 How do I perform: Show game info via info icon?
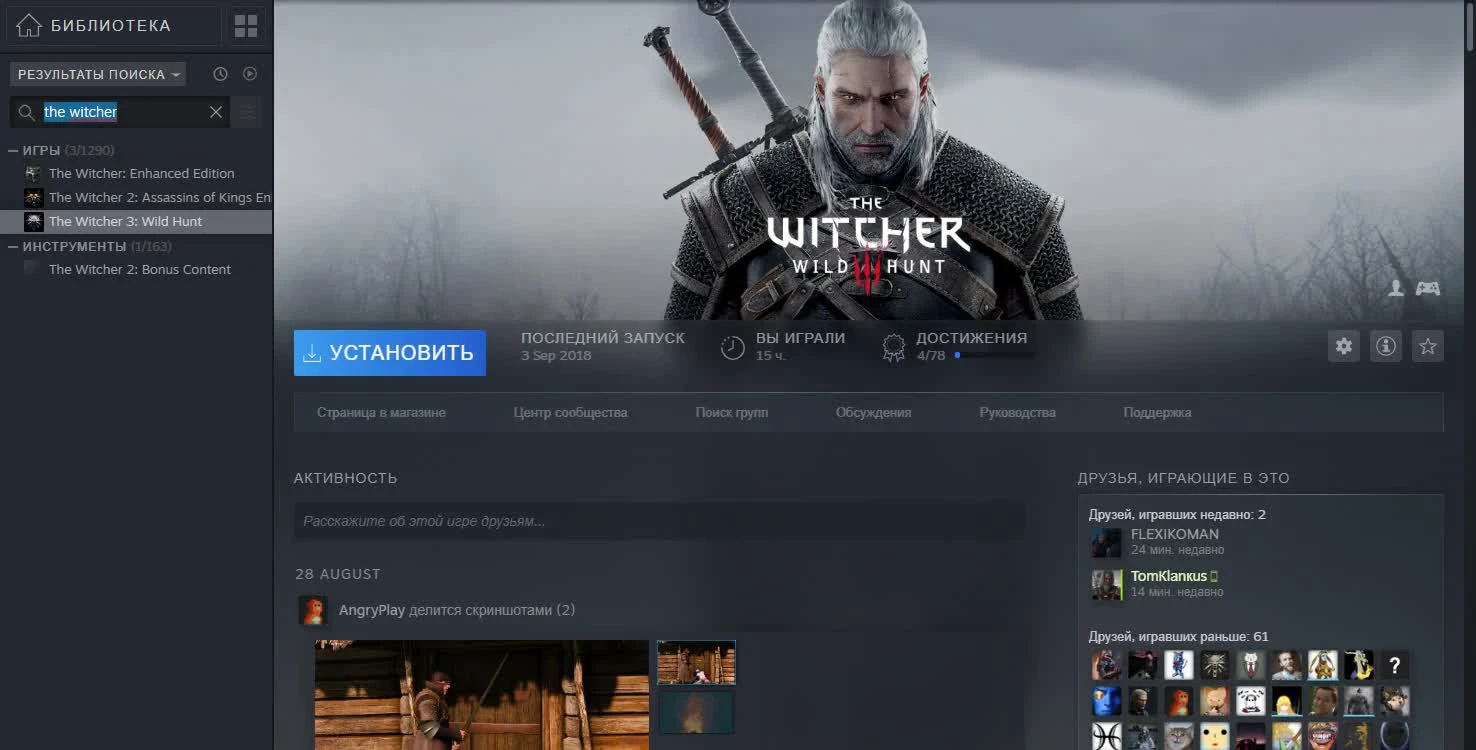[x=1385, y=346]
